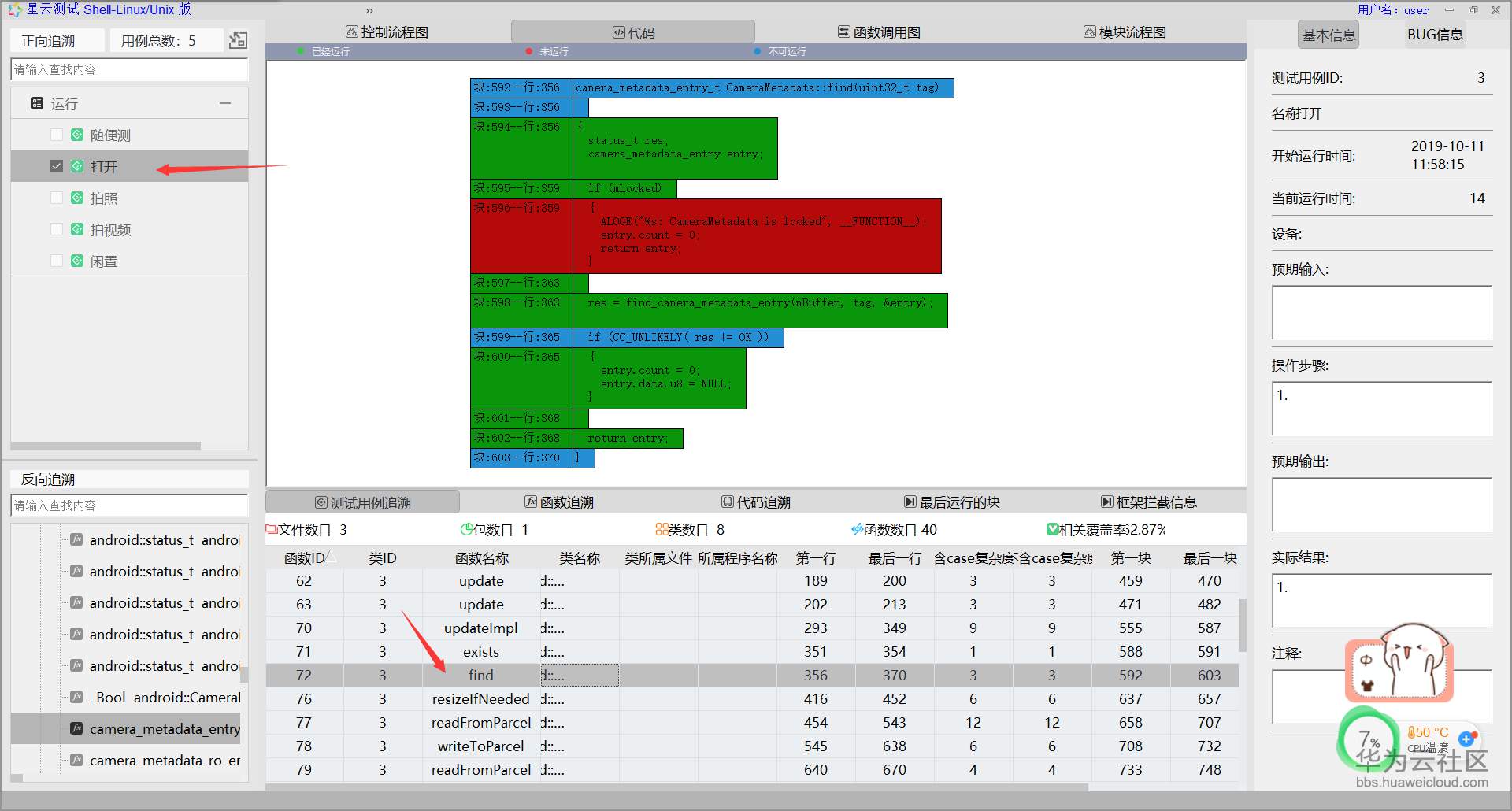Check the 闲置 test case checkbox
The image size is (1512, 811).
(57, 261)
